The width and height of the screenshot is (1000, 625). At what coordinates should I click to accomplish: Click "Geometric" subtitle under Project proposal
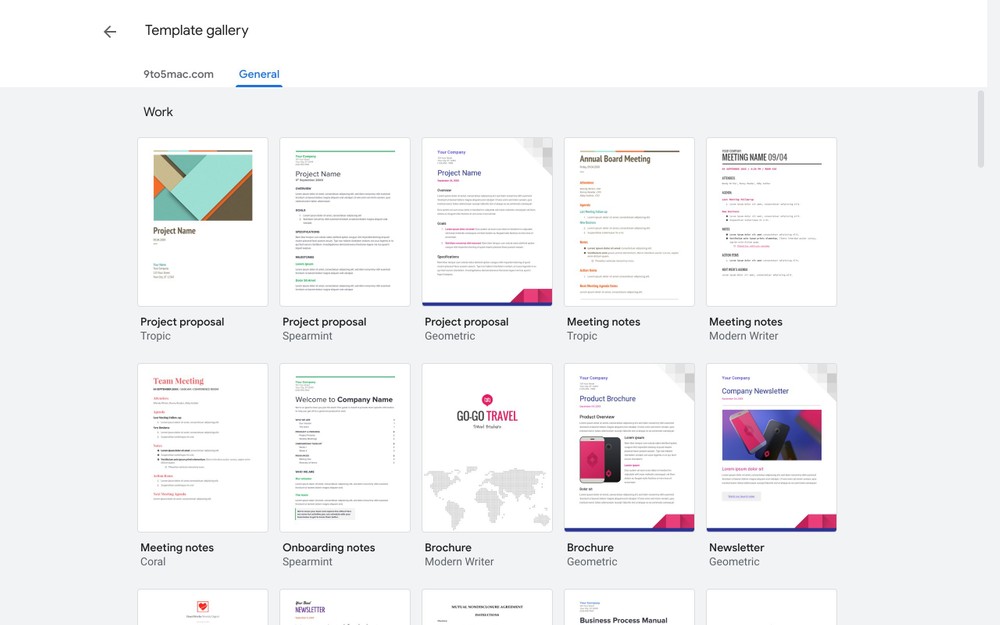point(450,335)
